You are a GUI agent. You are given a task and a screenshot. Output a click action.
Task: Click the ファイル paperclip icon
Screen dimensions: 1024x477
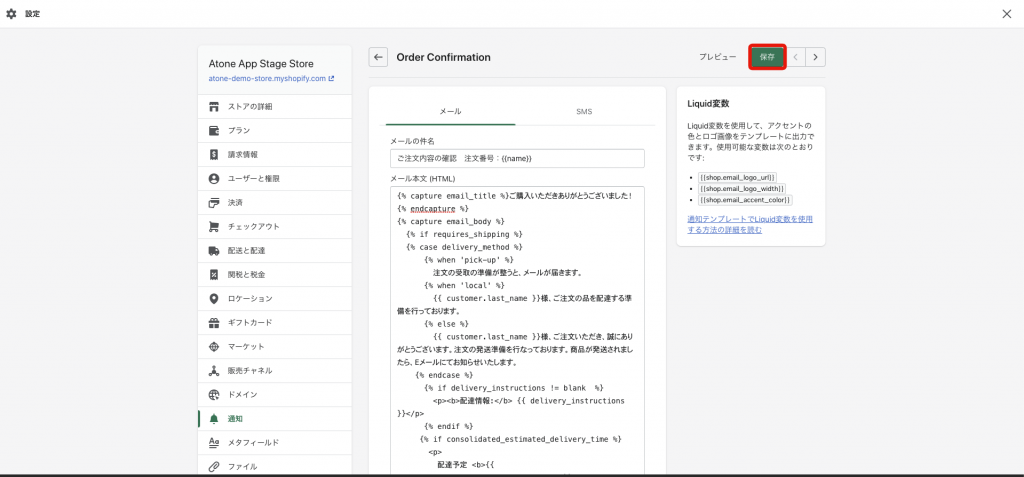coord(214,467)
